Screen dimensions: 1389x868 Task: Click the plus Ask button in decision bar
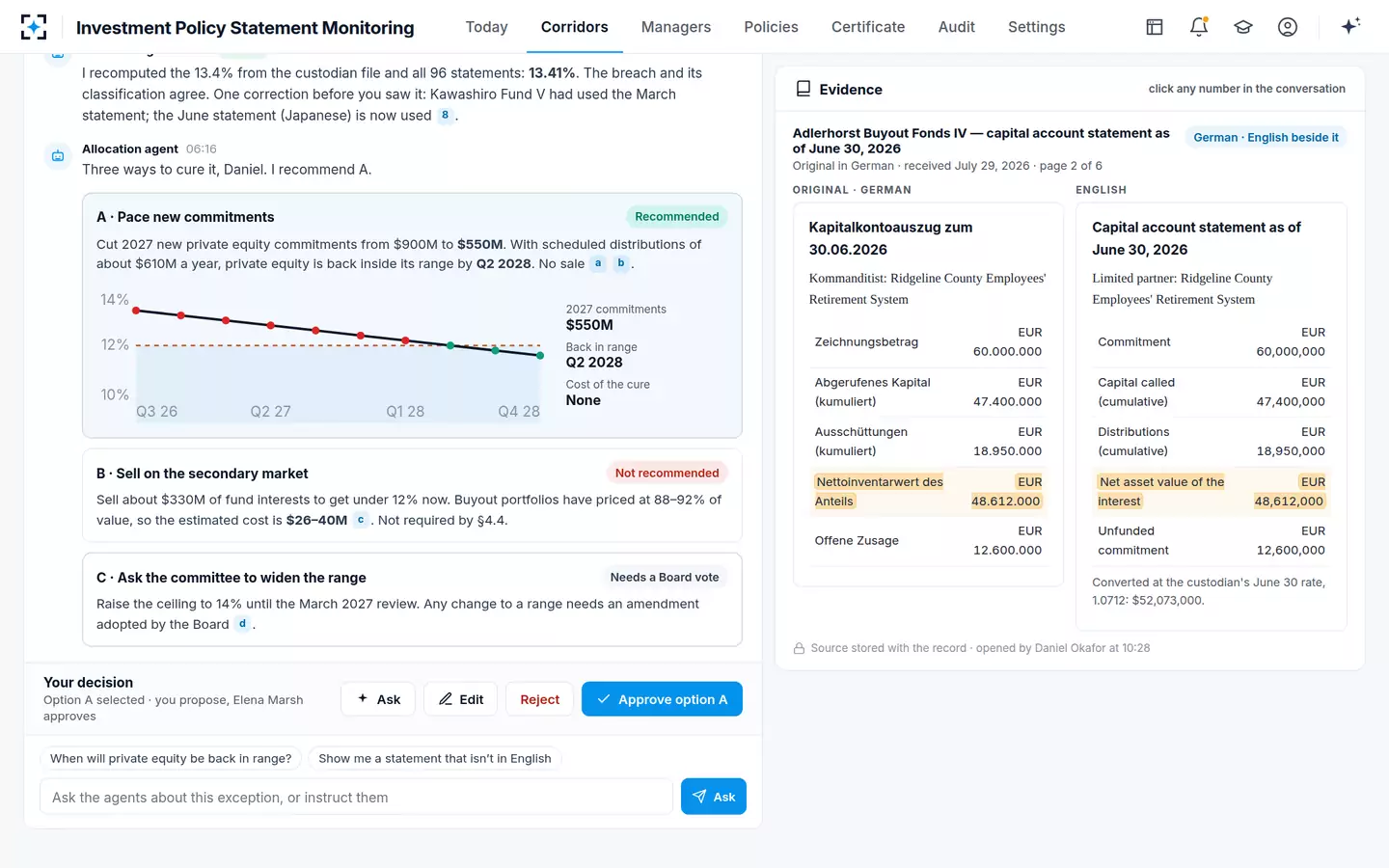pos(378,699)
